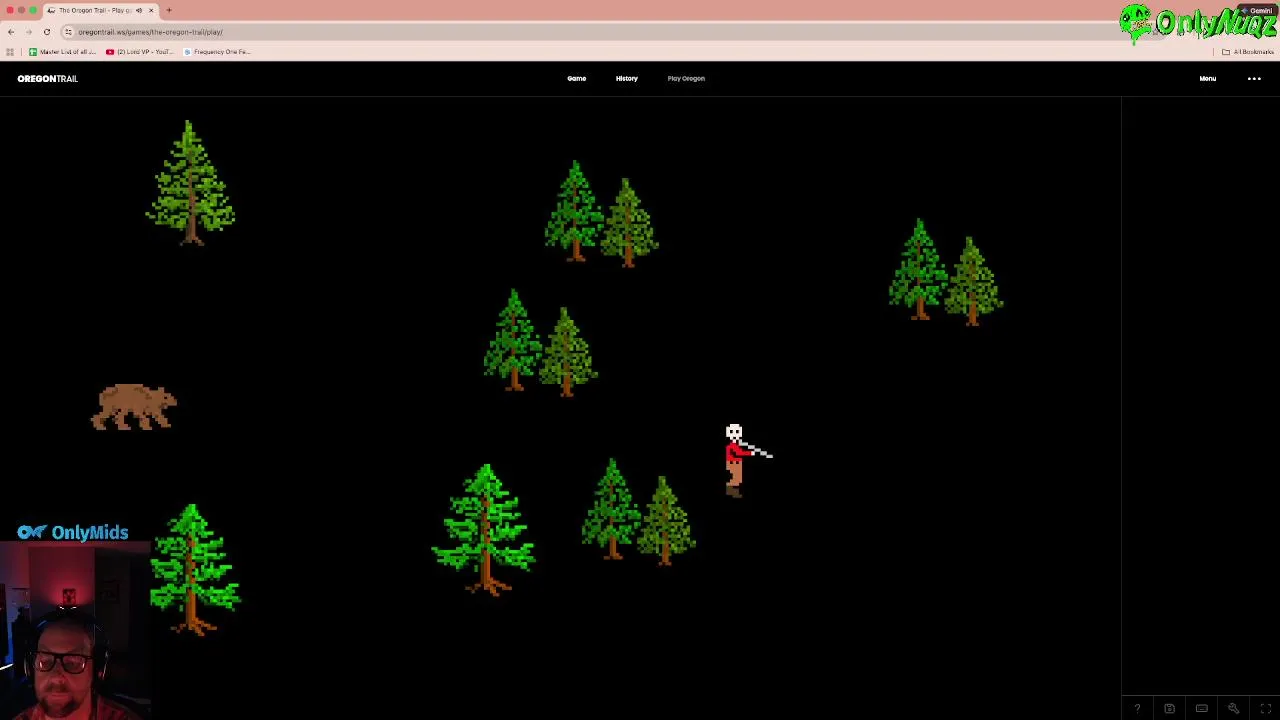Viewport: 1280px width, 720px height.
Task: Mute the tab via its speaker icon
Action: tap(138, 10)
